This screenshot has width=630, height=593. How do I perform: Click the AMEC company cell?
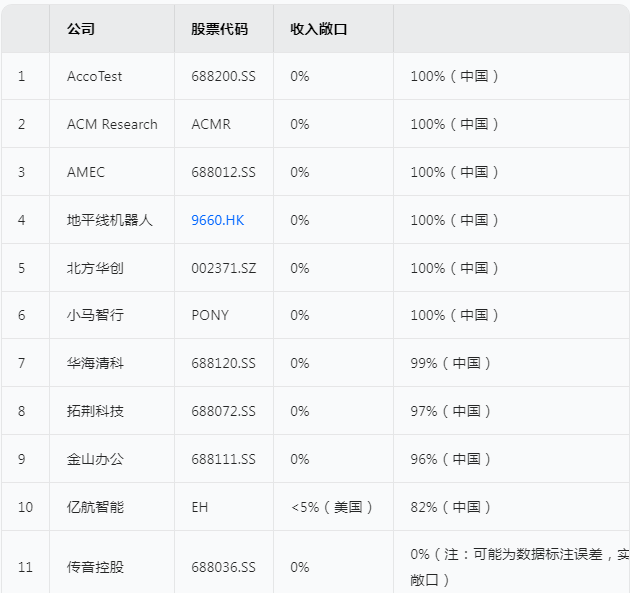86,172
